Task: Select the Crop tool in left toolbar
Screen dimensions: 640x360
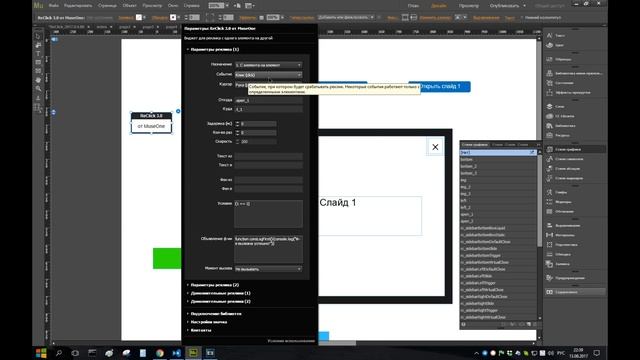Action: [38, 45]
